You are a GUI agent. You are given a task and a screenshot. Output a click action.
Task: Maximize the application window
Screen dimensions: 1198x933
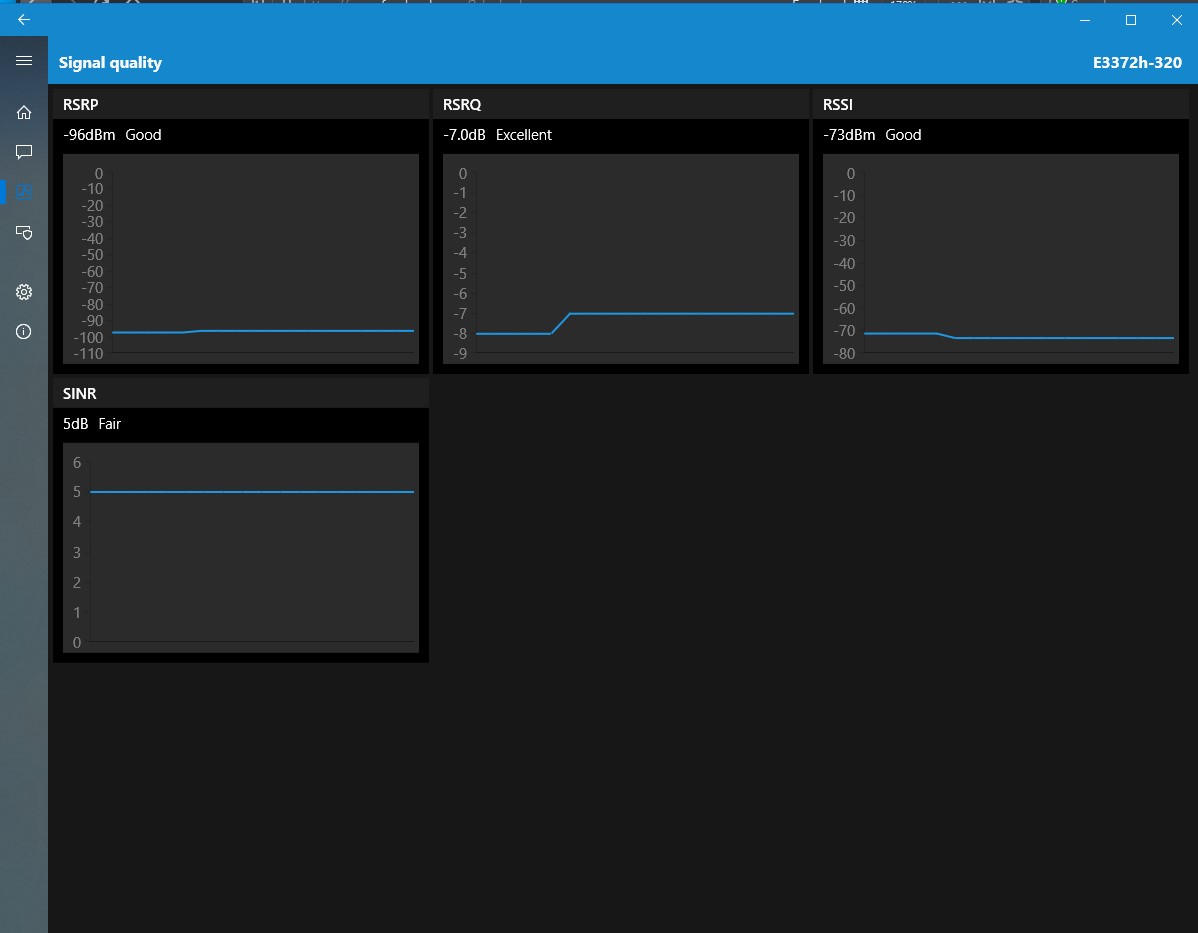(1131, 20)
